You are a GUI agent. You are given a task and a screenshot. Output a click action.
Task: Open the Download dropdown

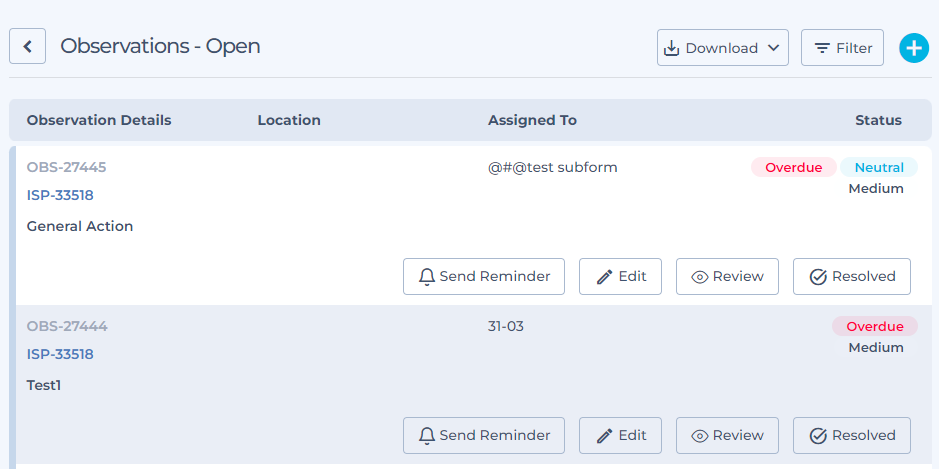pos(722,48)
